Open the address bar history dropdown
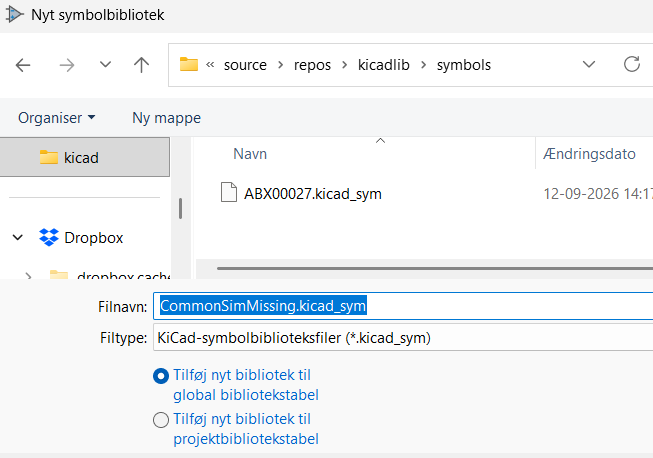 [x=589, y=65]
